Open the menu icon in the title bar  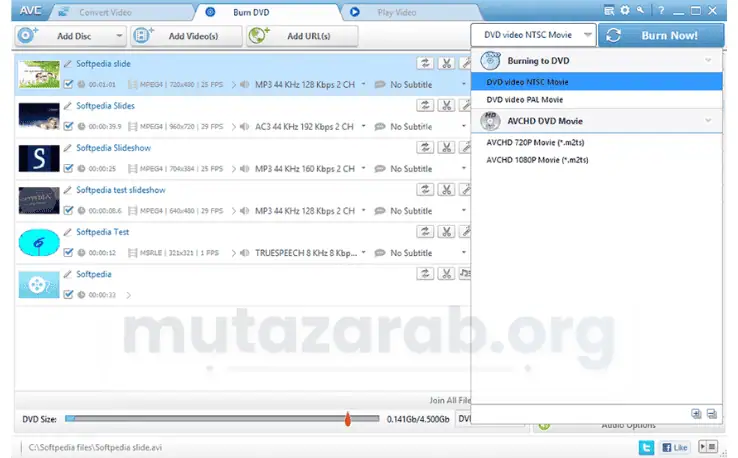point(609,10)
